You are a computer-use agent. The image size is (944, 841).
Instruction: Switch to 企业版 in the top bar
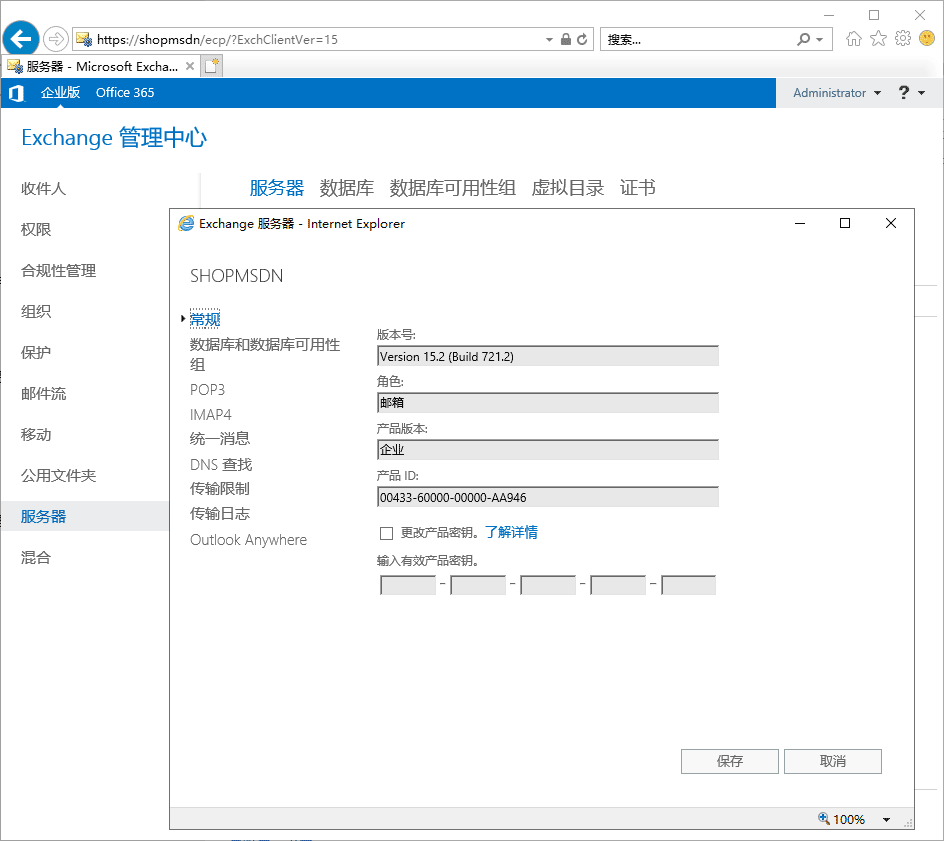point(60,92)
